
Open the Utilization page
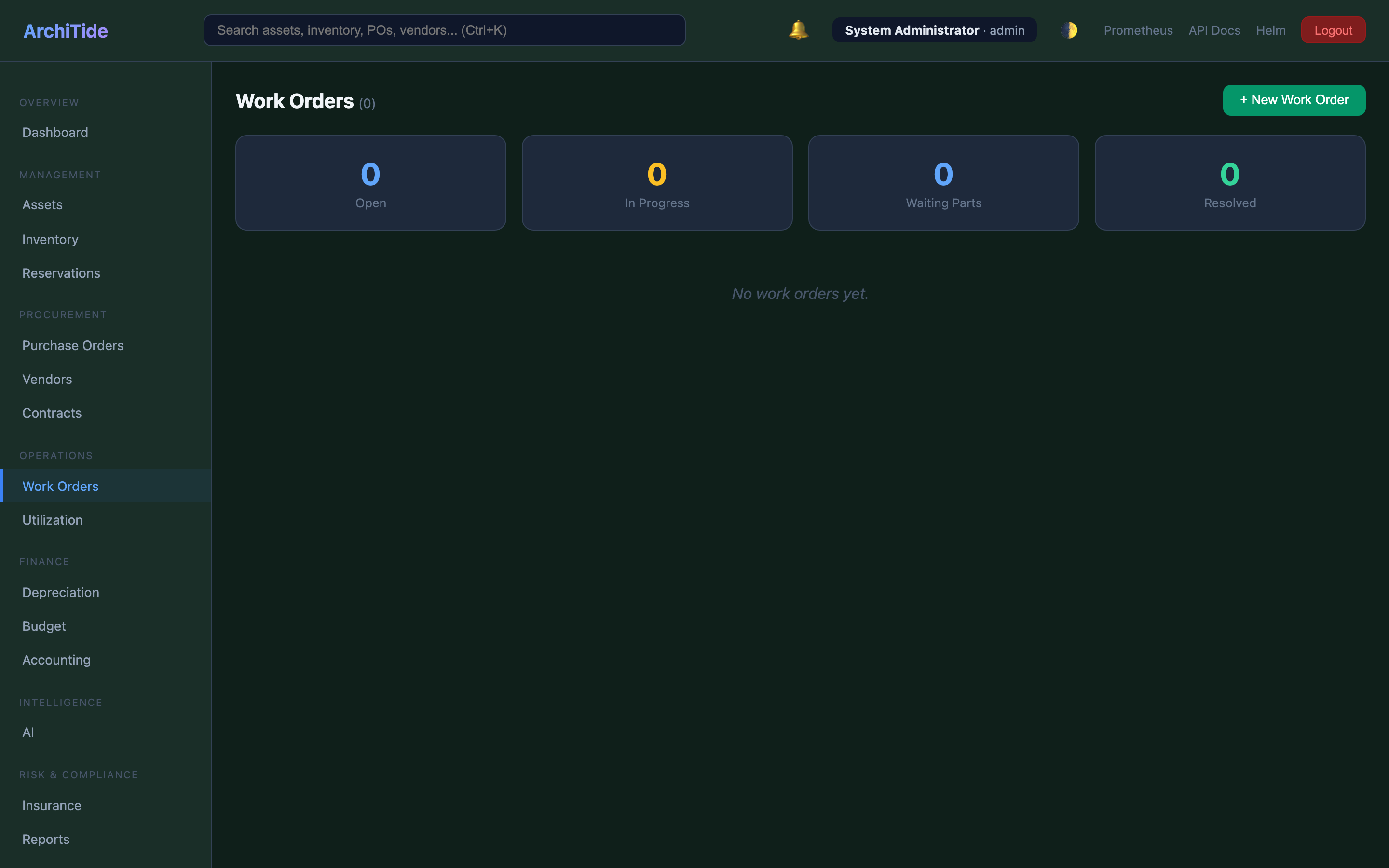[52, 520]
